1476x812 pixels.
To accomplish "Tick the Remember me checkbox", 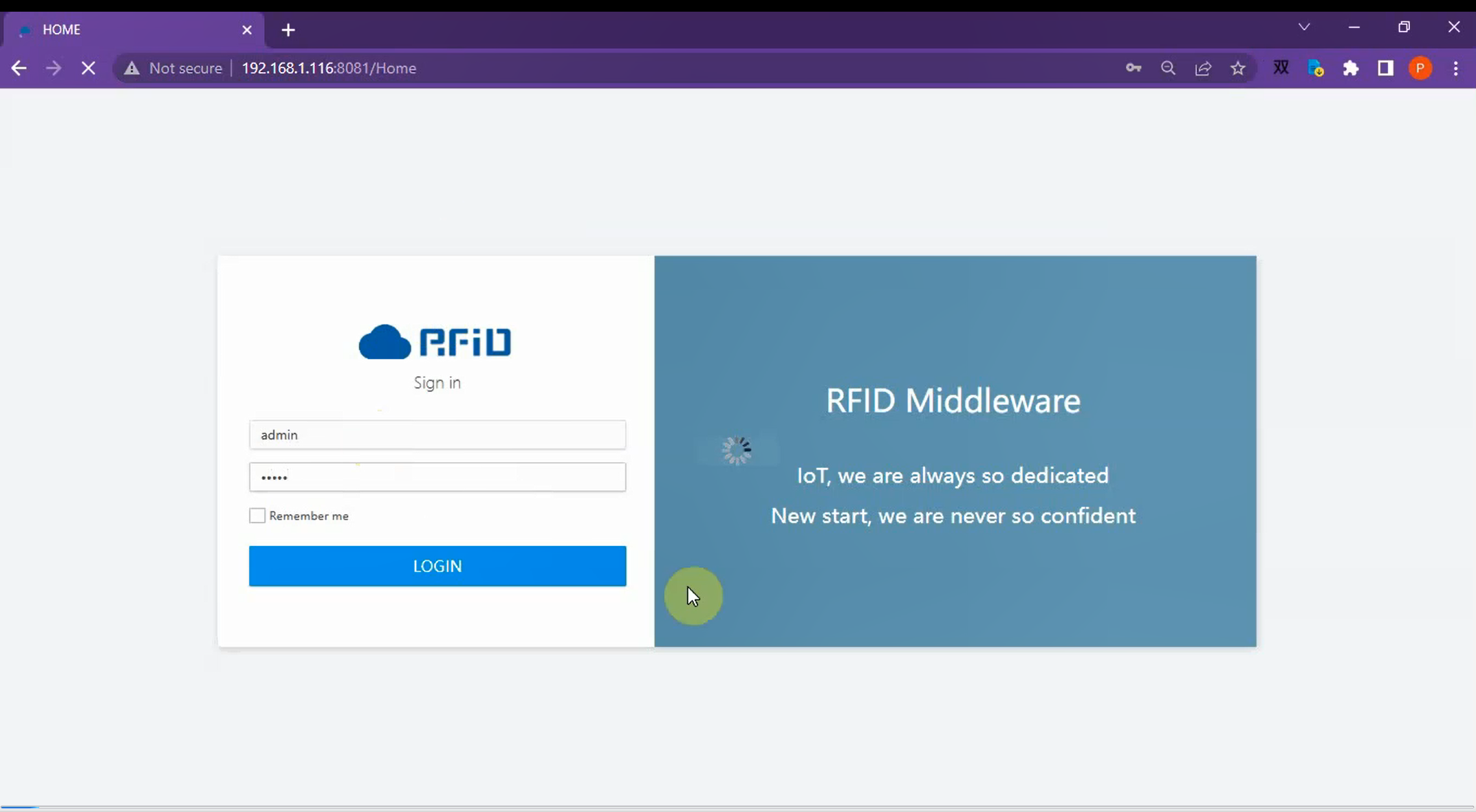I will (257, 516).
